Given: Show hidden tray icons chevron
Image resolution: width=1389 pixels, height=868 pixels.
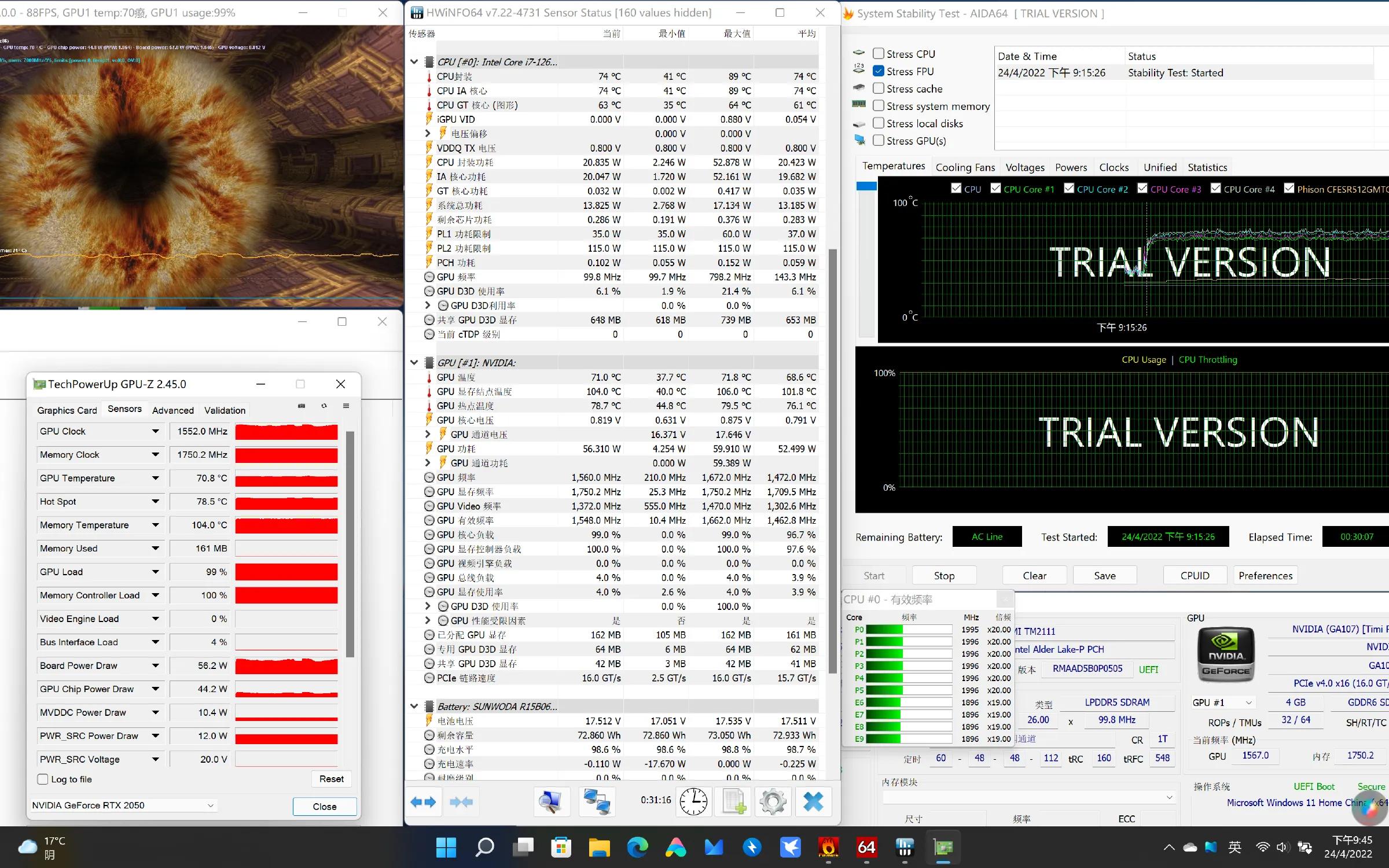Looking at the screenshot, I should tap(1169, 848).
